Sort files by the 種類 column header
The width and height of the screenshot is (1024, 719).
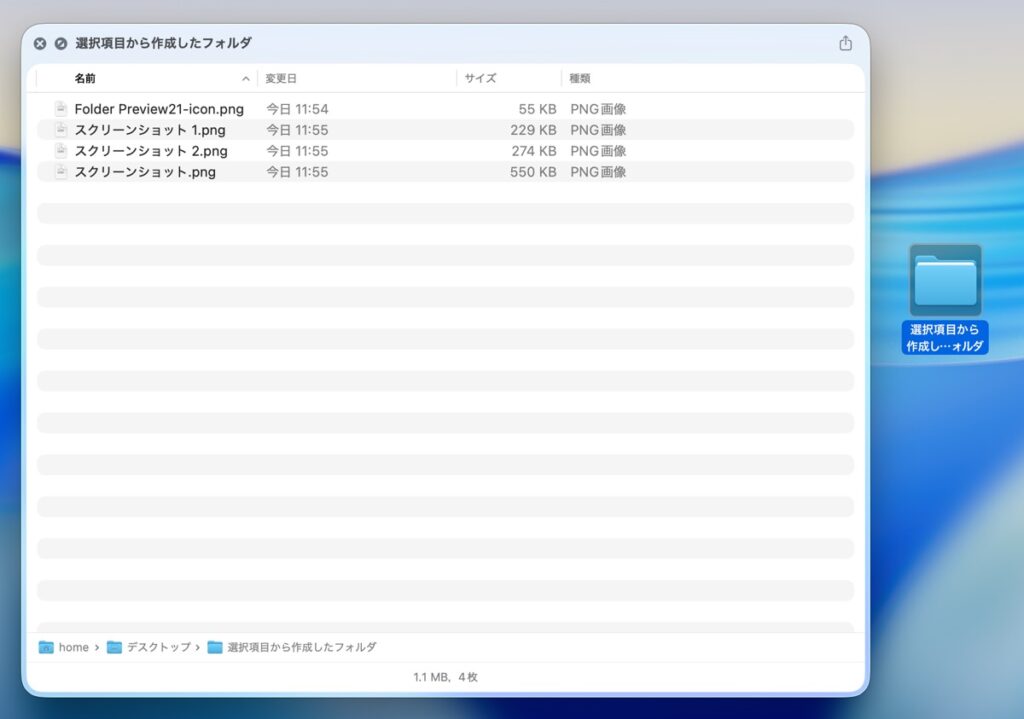point(580,78)
